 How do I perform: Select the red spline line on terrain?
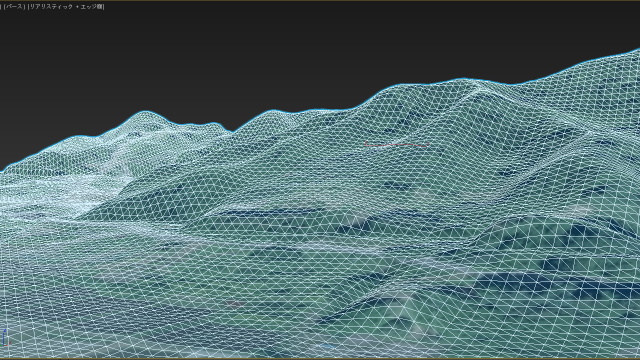pyautogui.click(x=396, y=144)
